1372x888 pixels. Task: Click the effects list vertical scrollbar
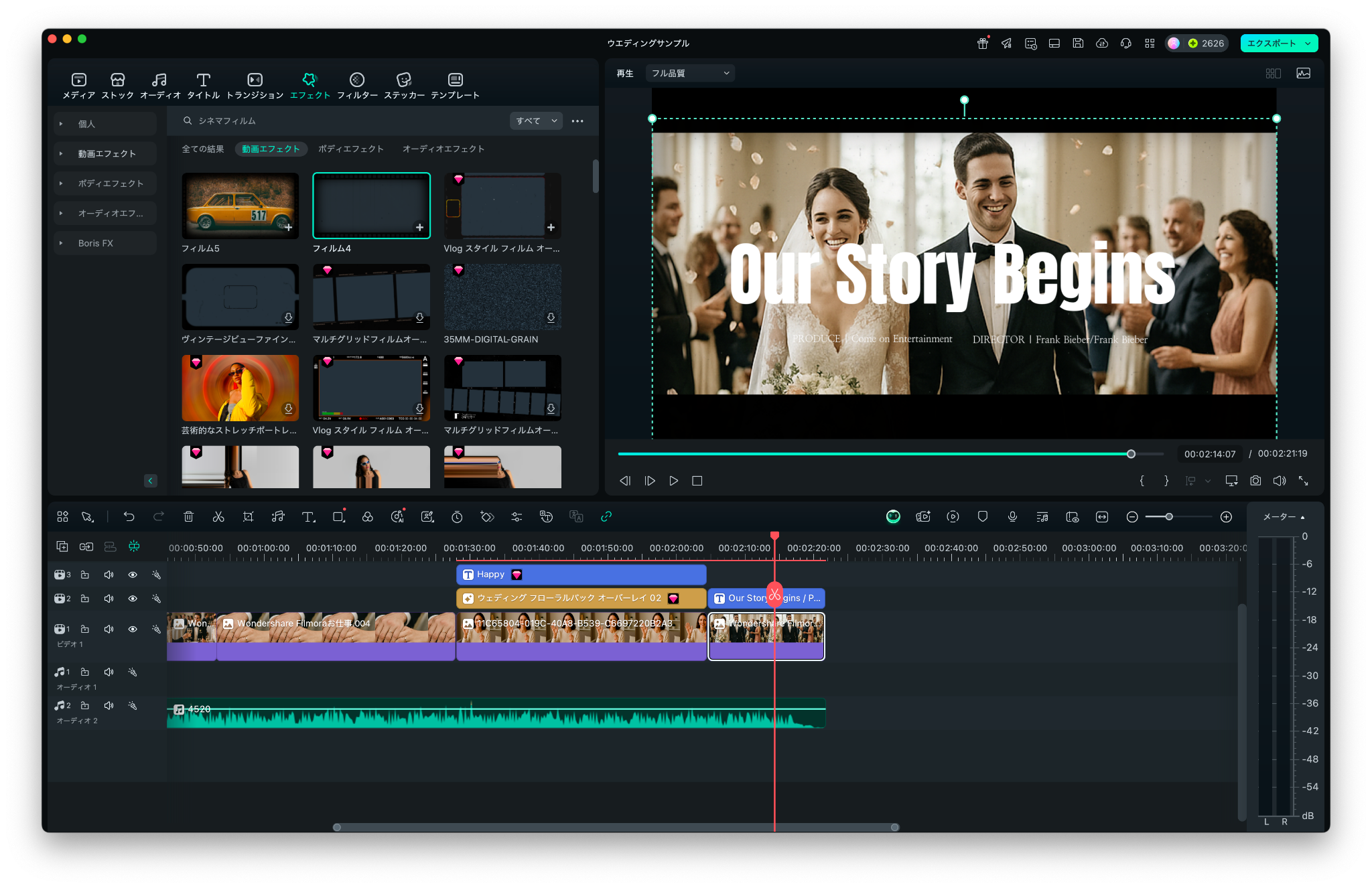pos(595,176)
